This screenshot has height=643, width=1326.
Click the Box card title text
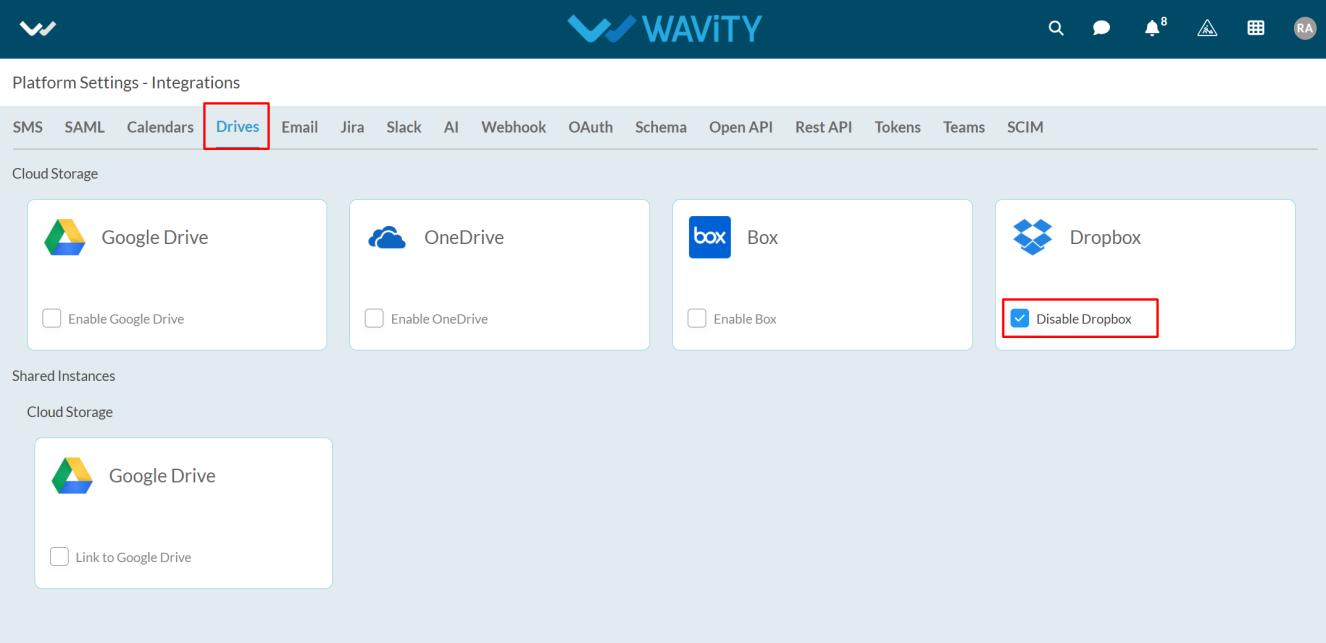click(x=762, y=237)
